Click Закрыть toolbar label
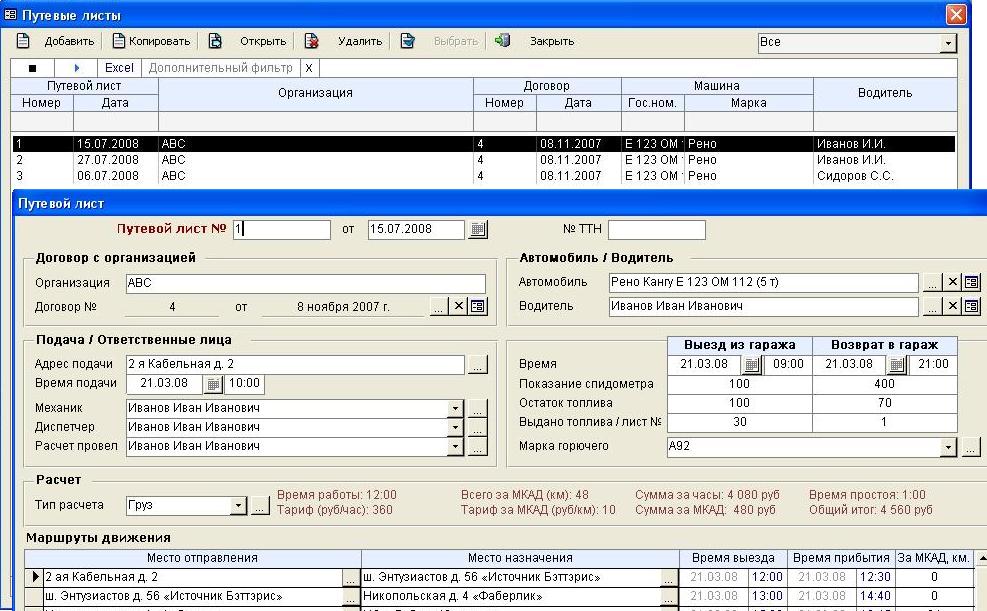This screenshot has width=987, height=611. (x=552, y=42)
